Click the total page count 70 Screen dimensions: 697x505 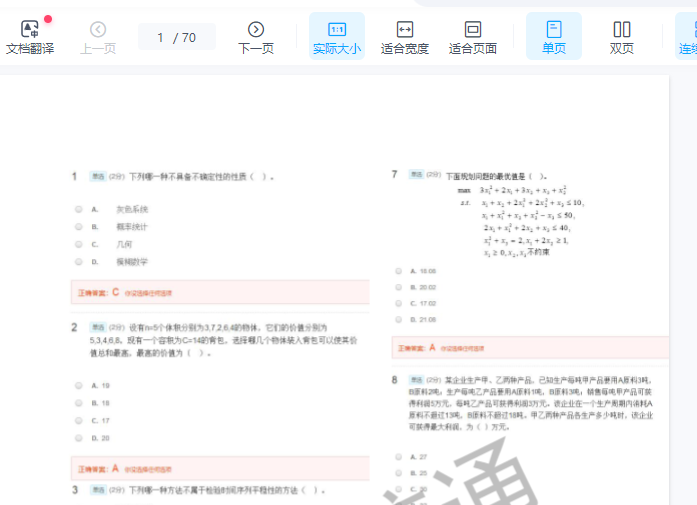188,37
